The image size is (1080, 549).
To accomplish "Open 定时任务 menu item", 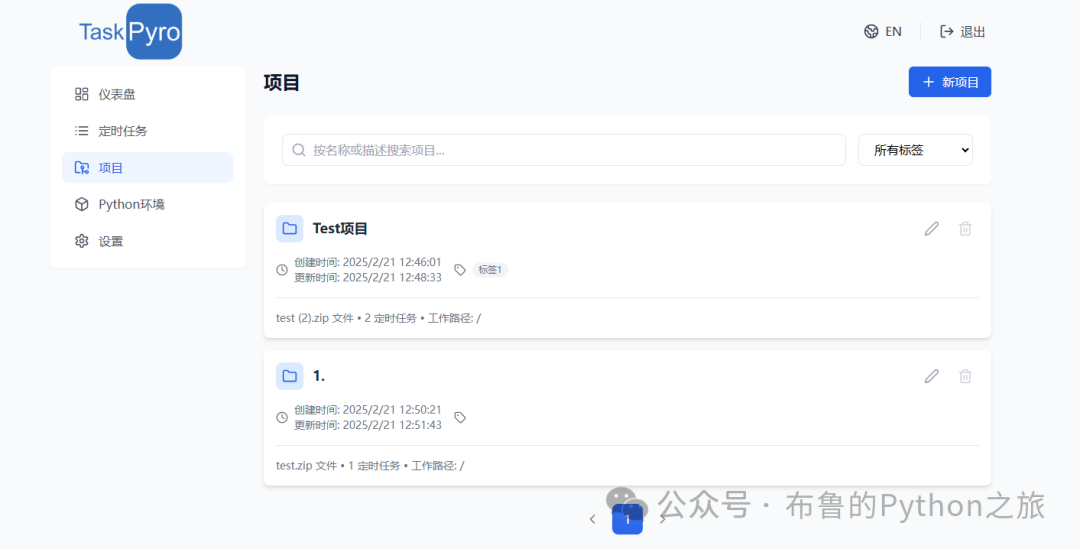I will (147, 131).
